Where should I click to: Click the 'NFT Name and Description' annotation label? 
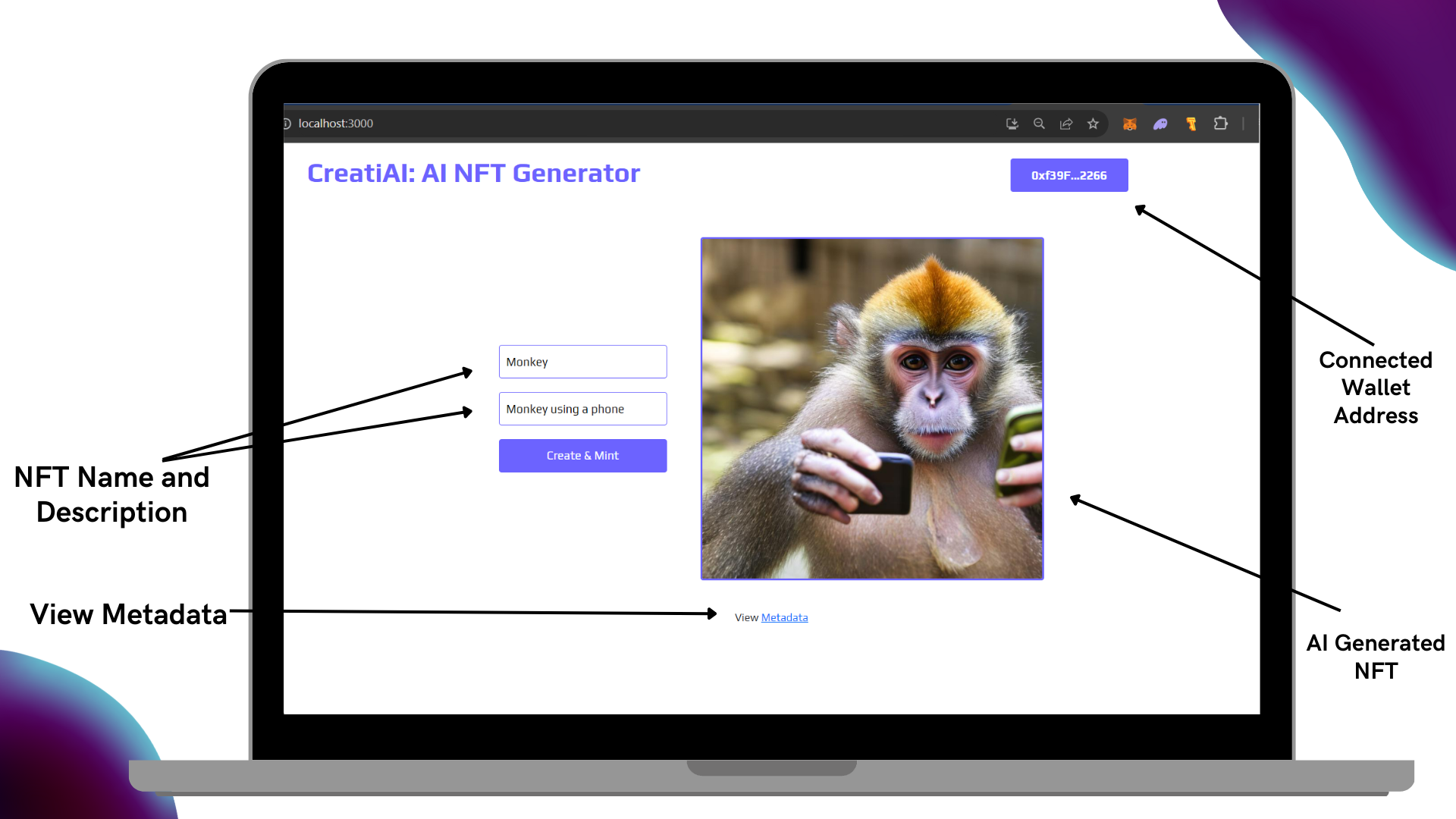pyautogui.click(x=111, y=494)
